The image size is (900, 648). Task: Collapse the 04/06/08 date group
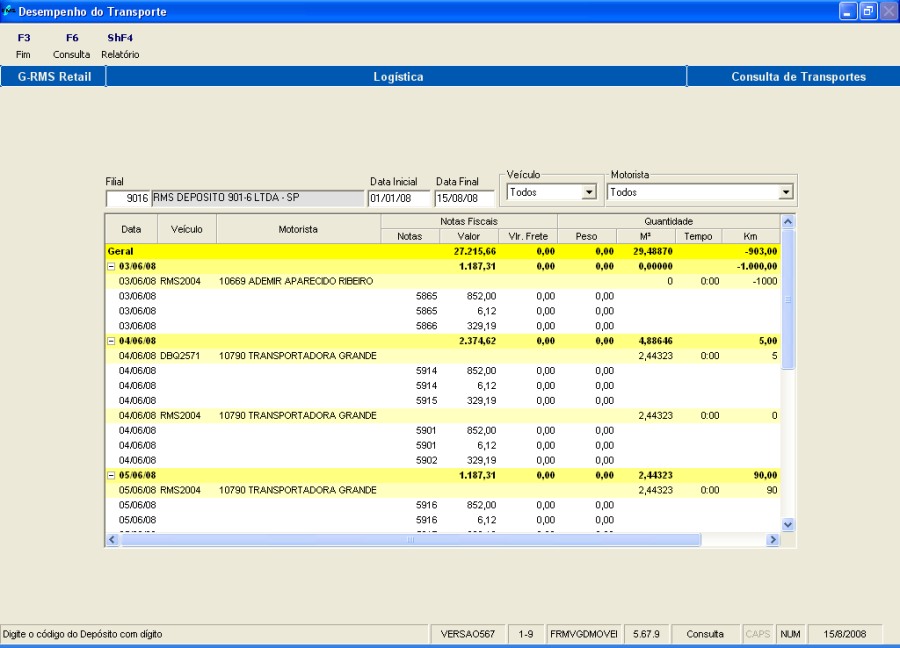(111, 341)
